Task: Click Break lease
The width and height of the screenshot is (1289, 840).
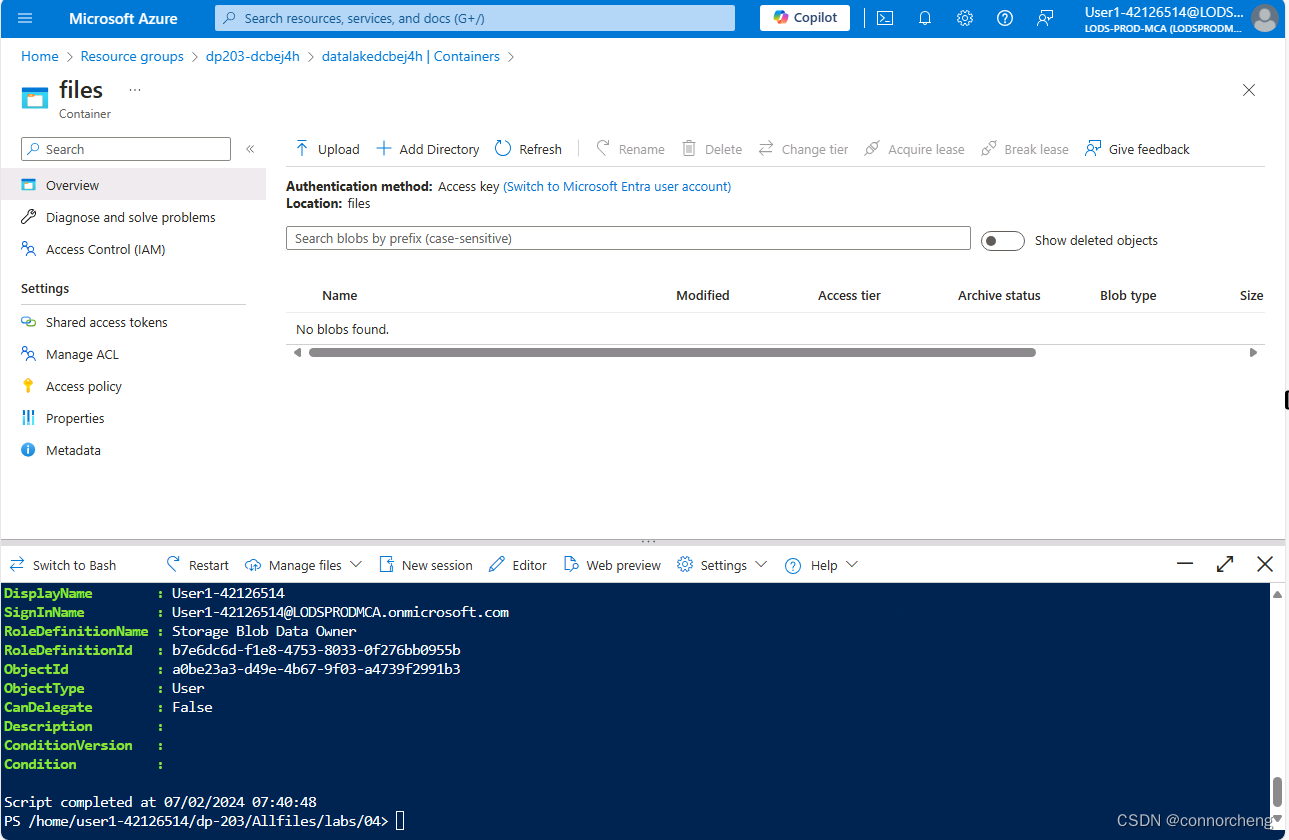Action: (x=1025, y=149)
